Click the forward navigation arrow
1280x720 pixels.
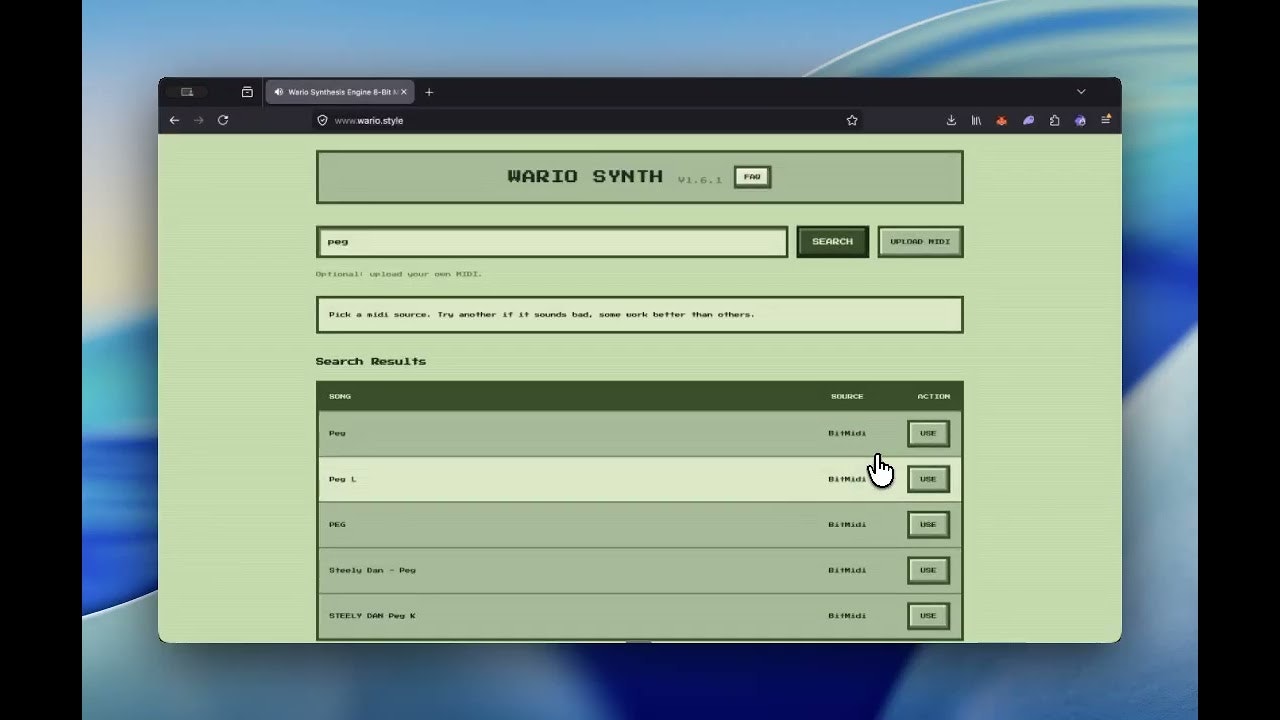[x=198, y=120]
